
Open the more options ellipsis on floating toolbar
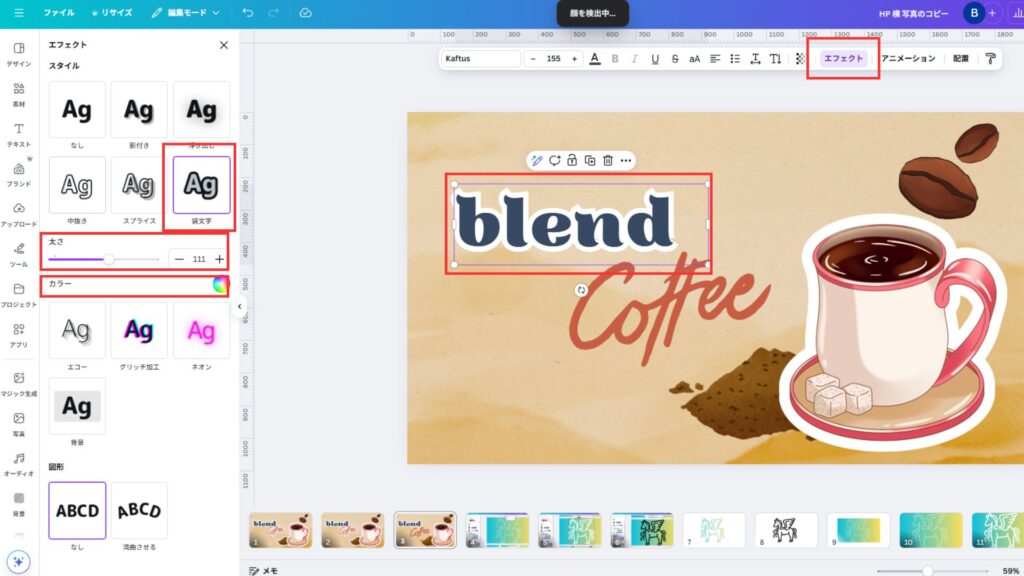coord(626,160)
